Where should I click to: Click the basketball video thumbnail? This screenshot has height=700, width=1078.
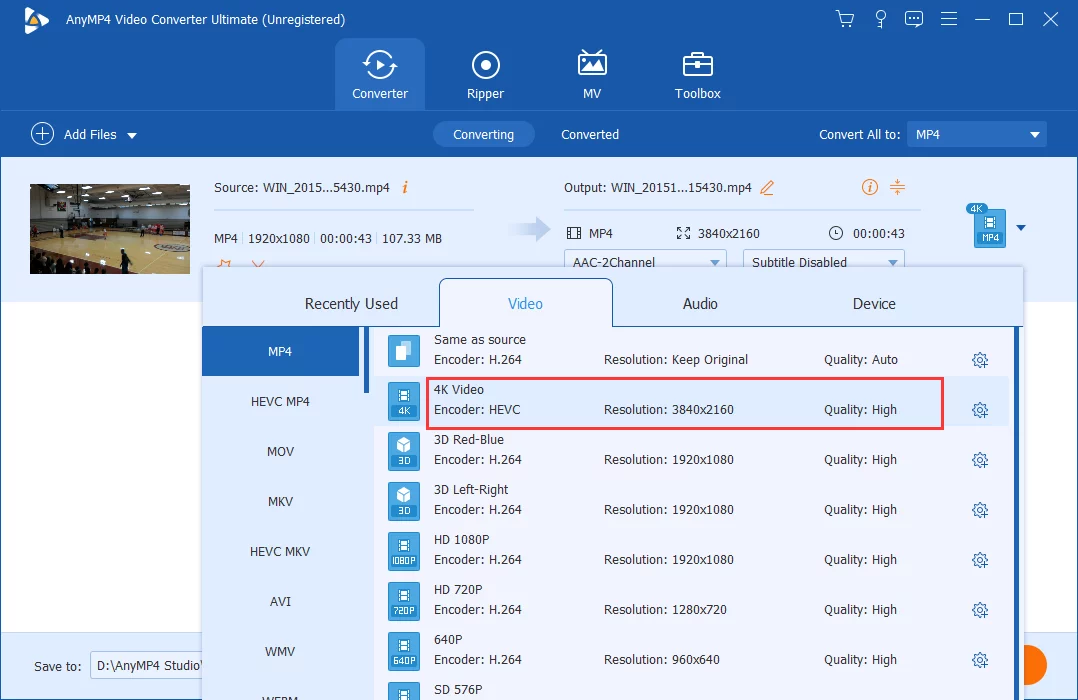(x=109, y=229)
